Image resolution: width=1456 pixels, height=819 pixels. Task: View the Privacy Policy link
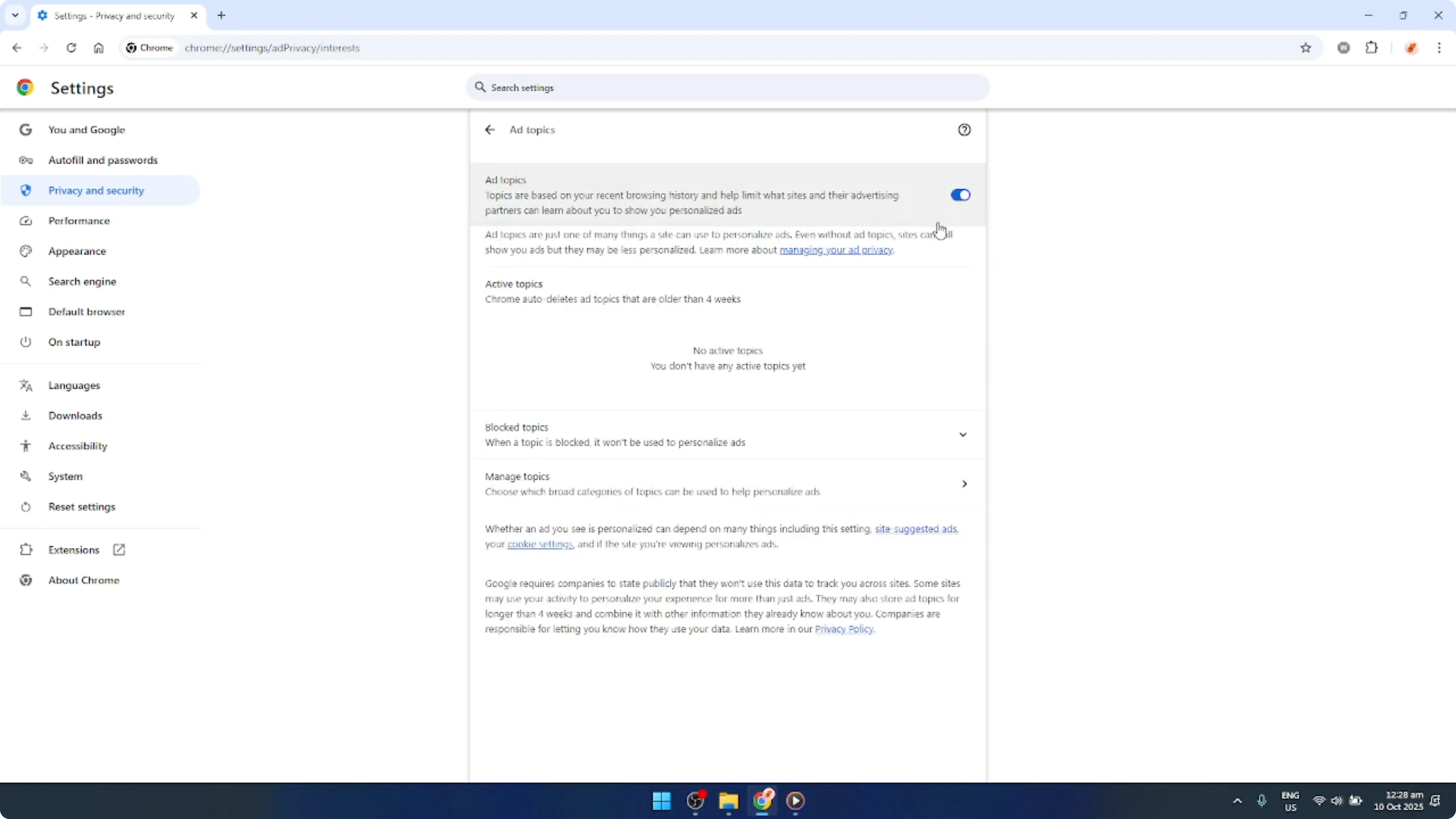pyautogui.click(x=844, y=629)
